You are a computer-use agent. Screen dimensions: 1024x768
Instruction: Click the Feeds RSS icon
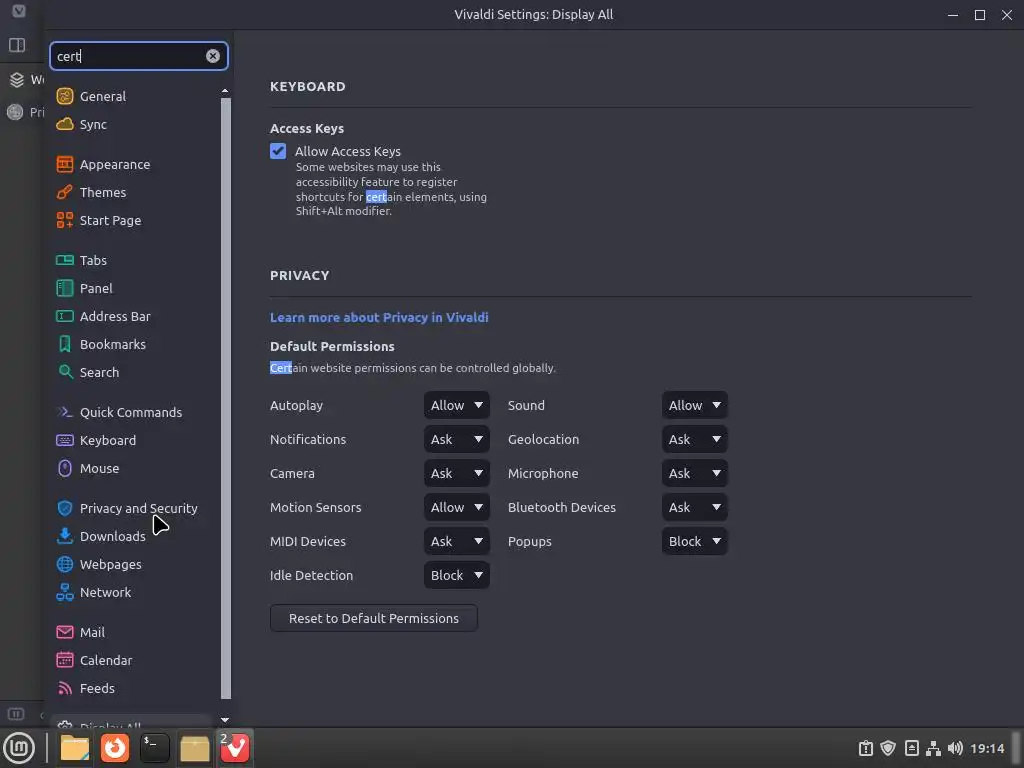[x=65, y=688]
